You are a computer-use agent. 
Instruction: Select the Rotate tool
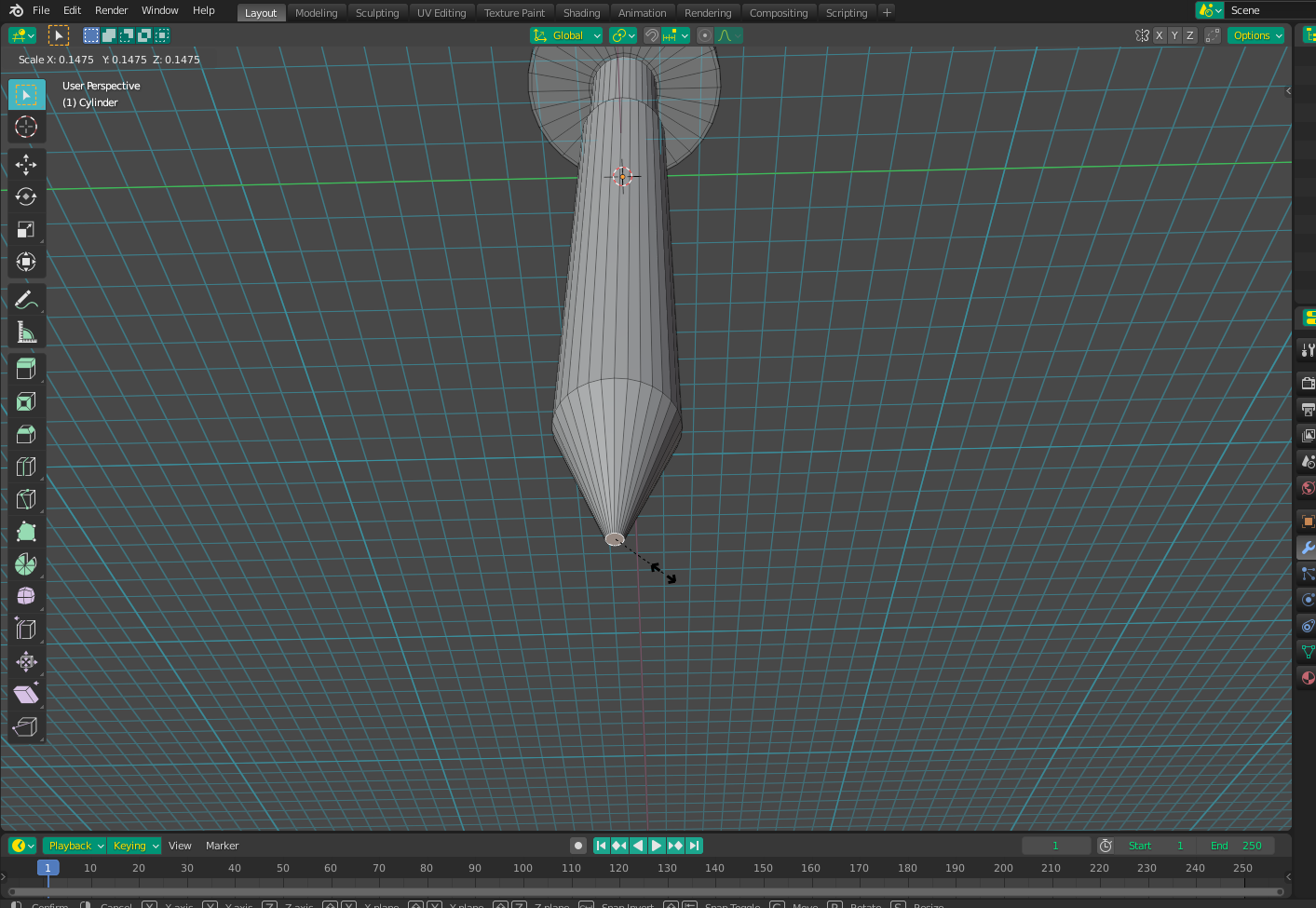click(26, 197)
